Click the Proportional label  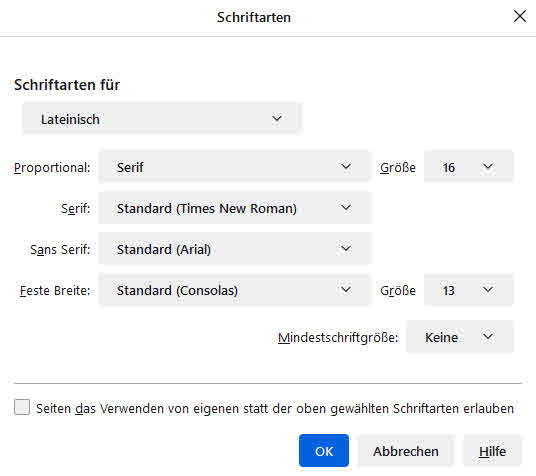point(52,168)
